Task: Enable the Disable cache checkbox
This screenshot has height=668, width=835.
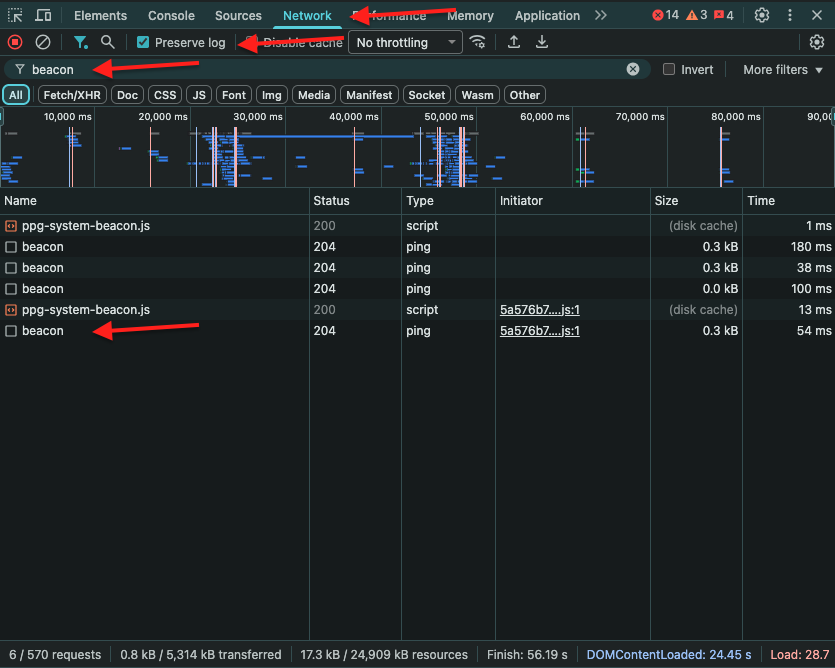Action: (x=251, y=43)
